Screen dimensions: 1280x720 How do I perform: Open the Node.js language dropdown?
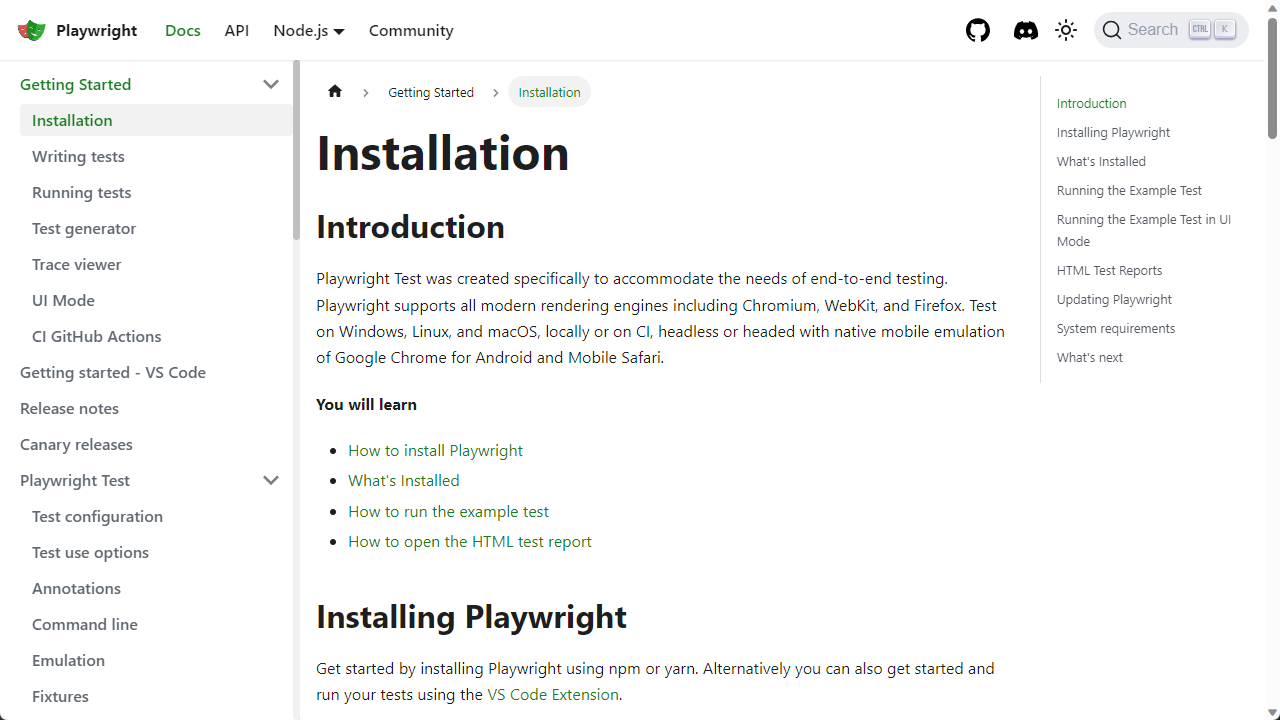point(309,30)
